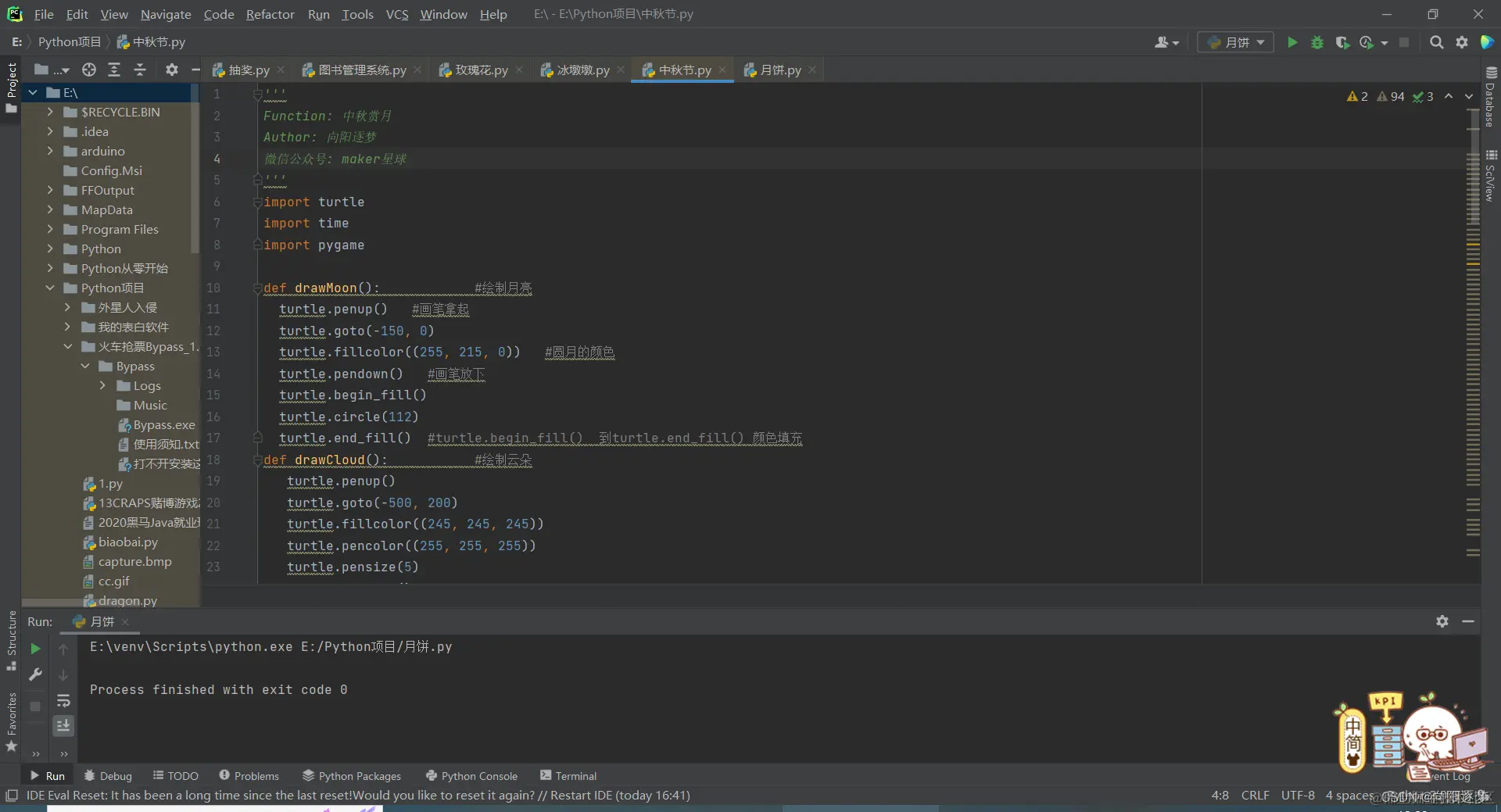Switch to the 抽奖.py editor tab
This screenshot has height=812, width=1501.
[x=249, y=70]
